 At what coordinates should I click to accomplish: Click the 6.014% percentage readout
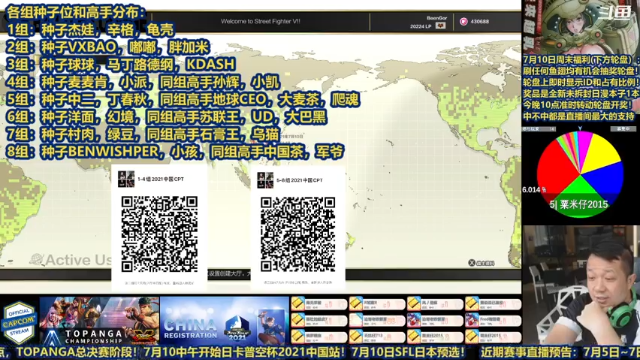(x=534, y=190)
